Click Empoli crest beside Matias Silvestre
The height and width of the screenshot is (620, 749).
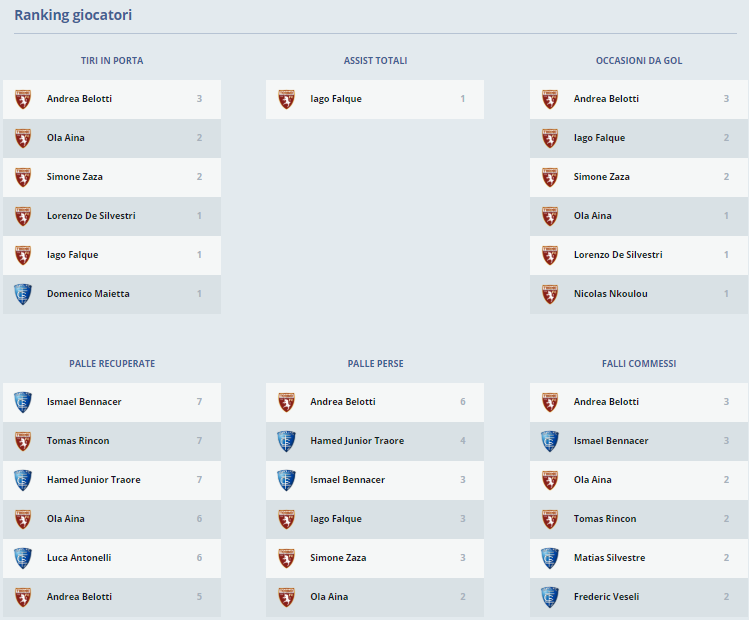click(x=550, y=558)
